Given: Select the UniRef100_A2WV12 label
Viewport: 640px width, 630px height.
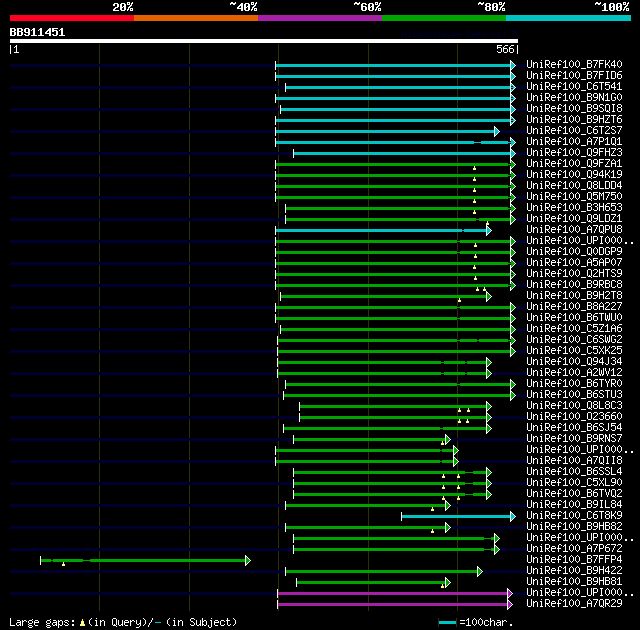Looking at the screenshot, I should coord(574,373).
